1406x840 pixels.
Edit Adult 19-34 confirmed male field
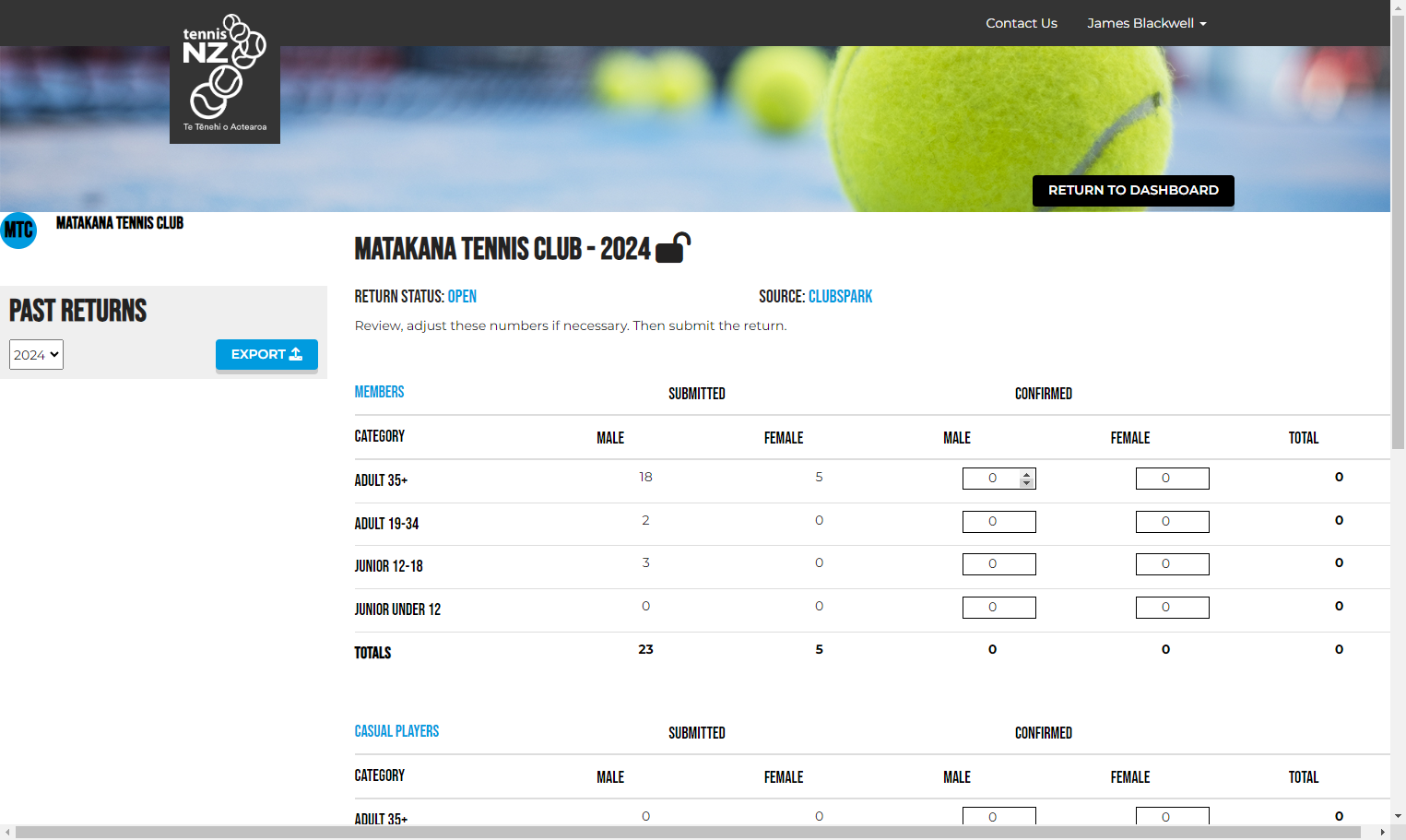click(998, 522)
